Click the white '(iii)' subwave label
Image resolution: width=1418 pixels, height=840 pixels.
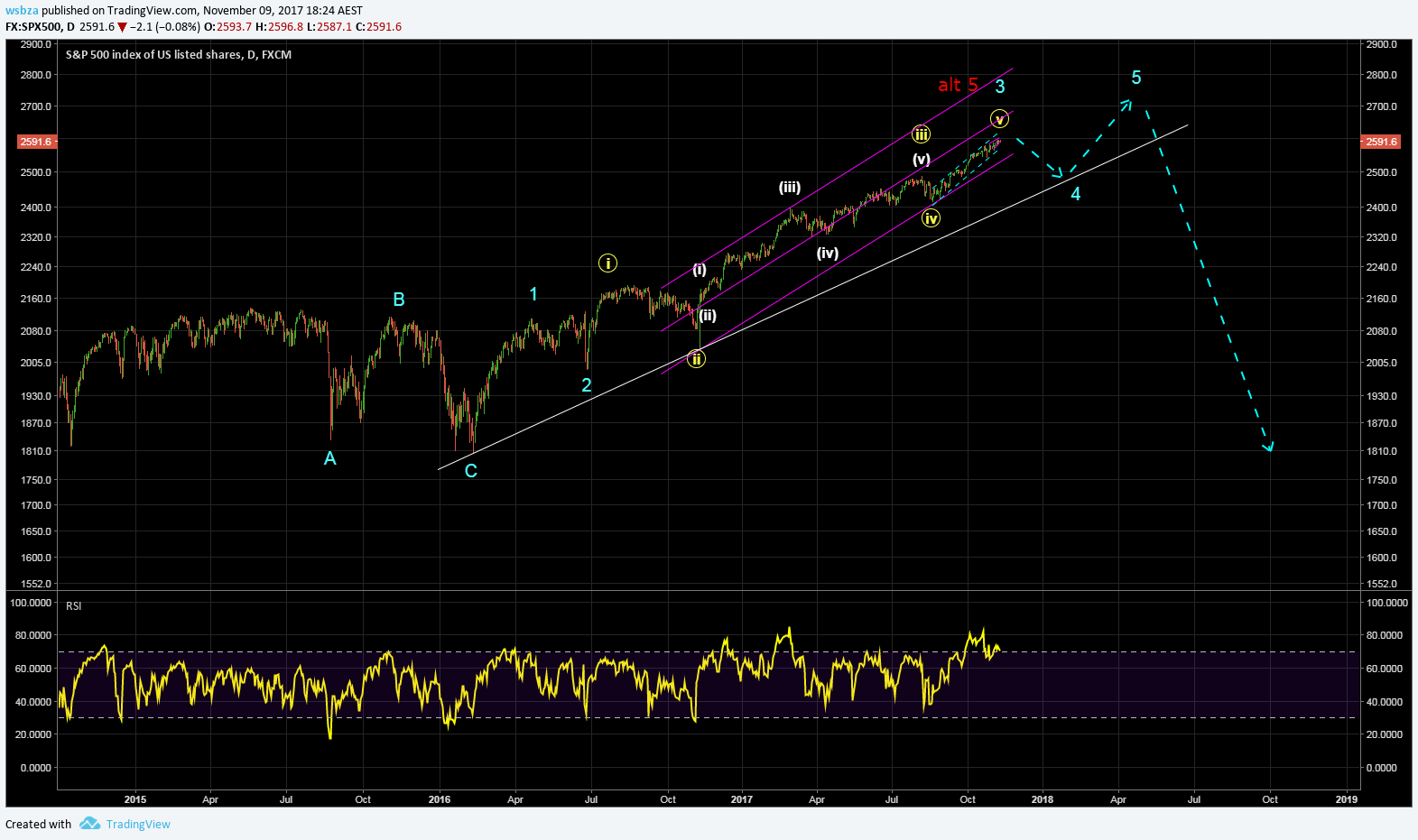790,188
